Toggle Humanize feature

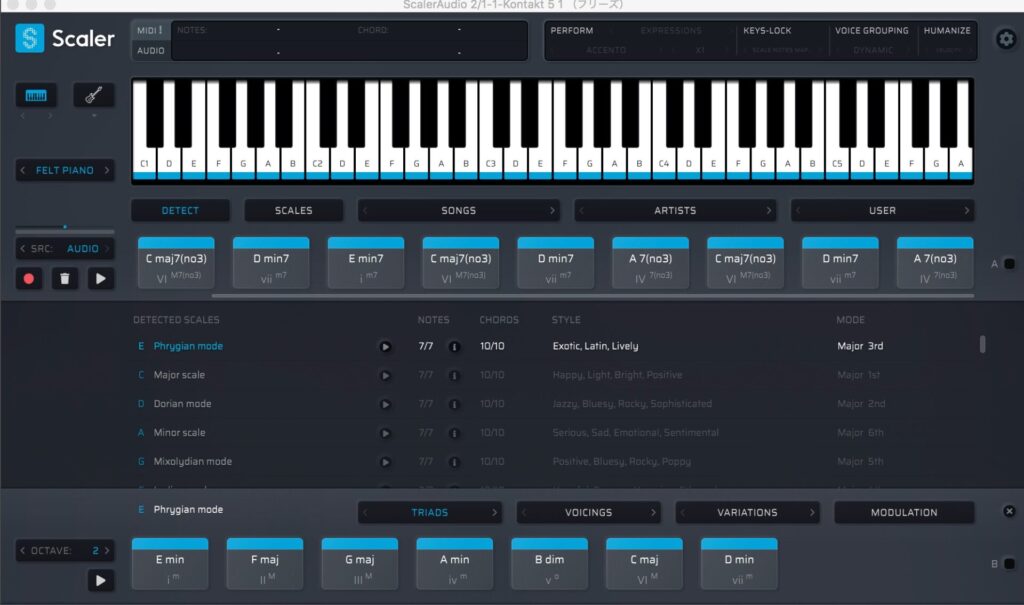[x=946, y=31]
